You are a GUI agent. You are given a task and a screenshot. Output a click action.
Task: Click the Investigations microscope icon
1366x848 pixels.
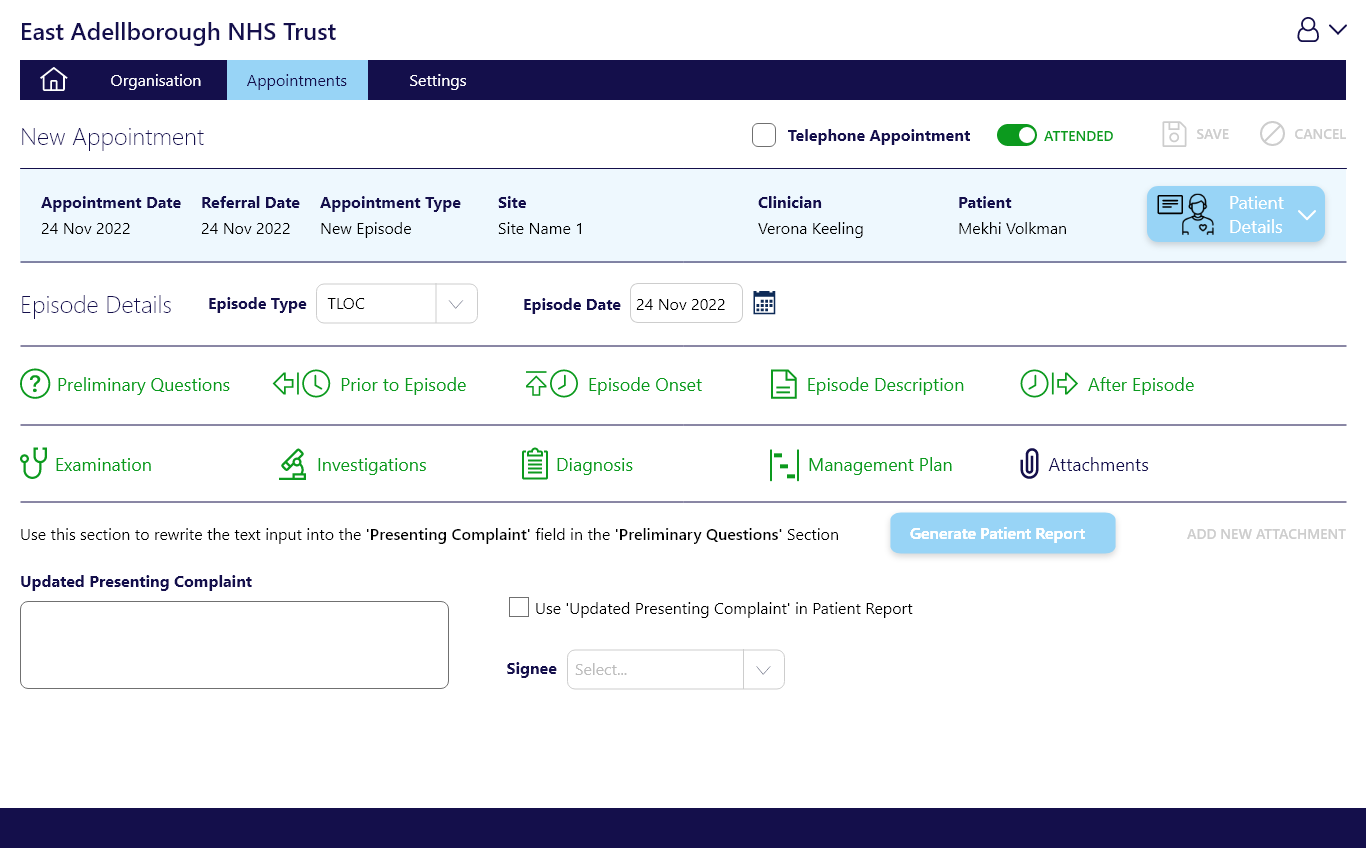click(292, 464)
